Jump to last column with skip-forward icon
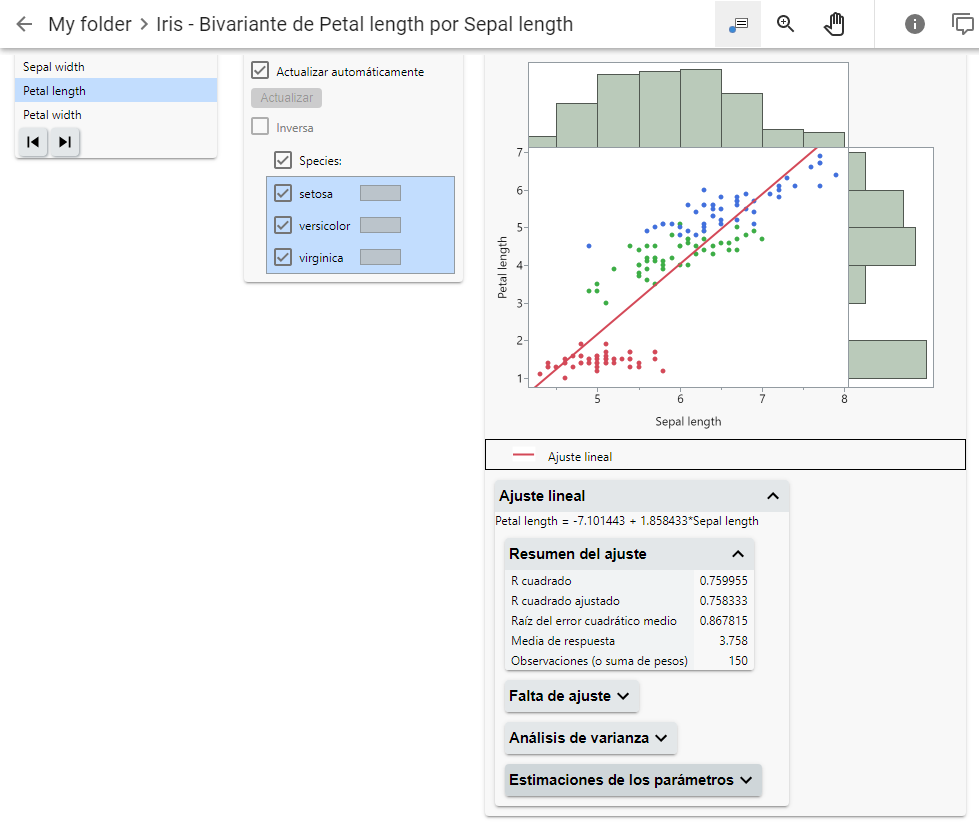This screenshot has height=829, width=979. (x=65, y=142)
